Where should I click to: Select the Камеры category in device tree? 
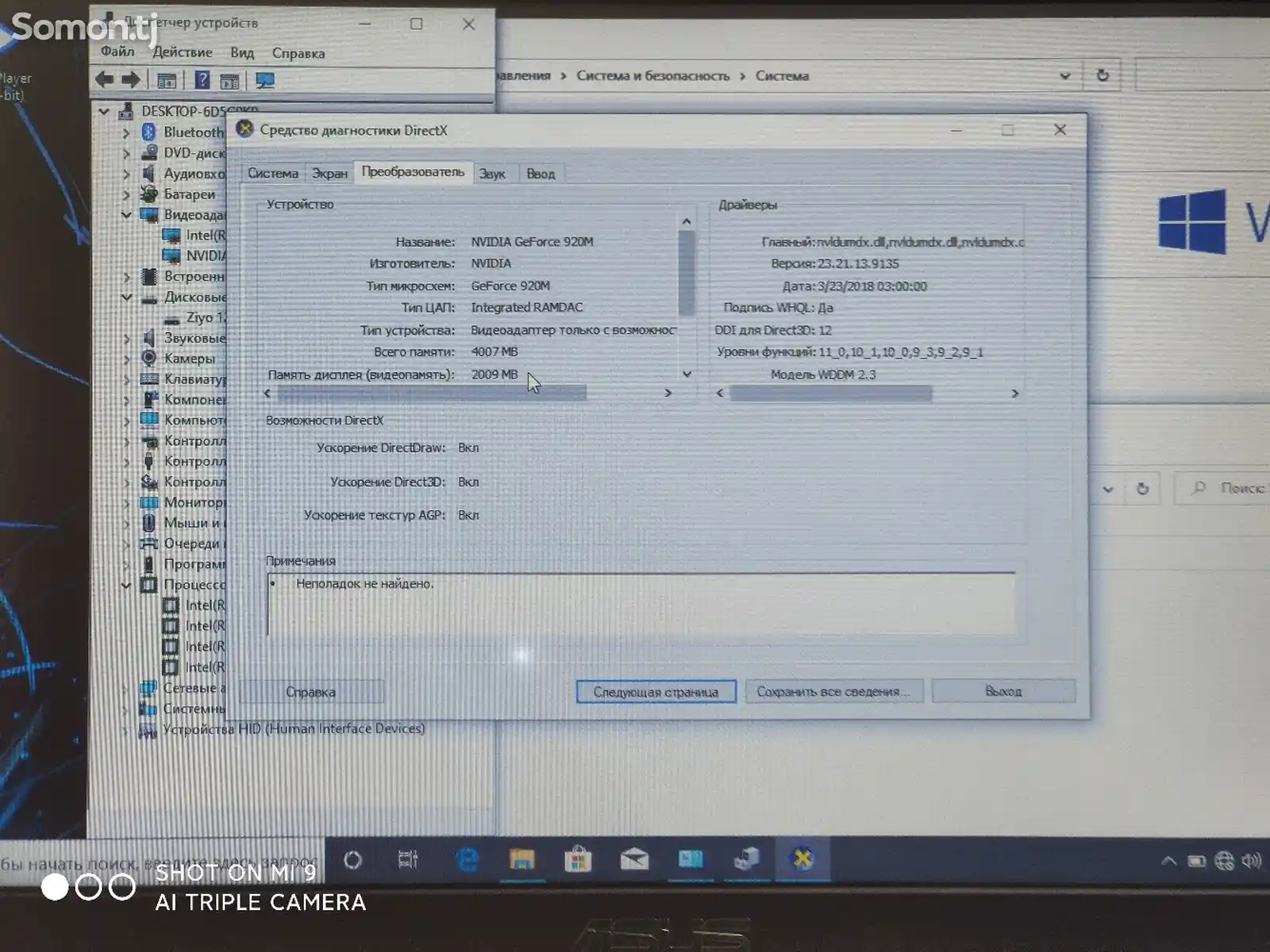[189, 359]
